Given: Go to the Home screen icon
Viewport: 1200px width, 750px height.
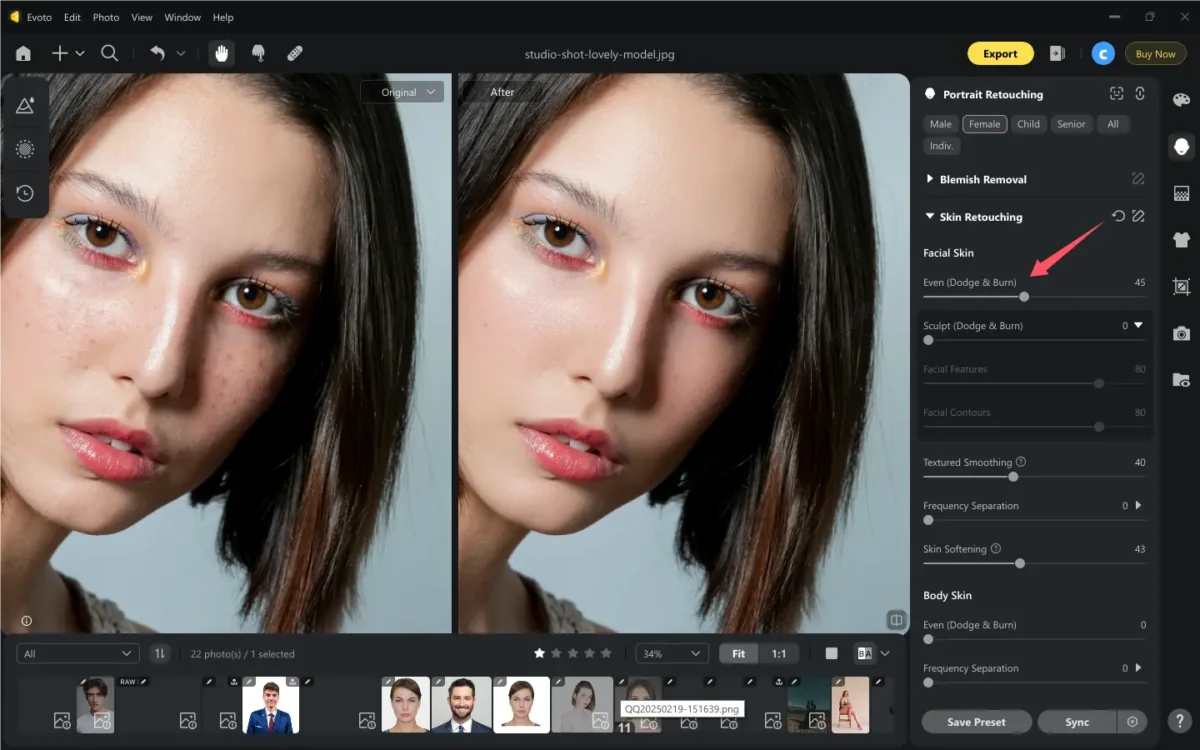Looking at the screenshot, I should click(23, 54).
